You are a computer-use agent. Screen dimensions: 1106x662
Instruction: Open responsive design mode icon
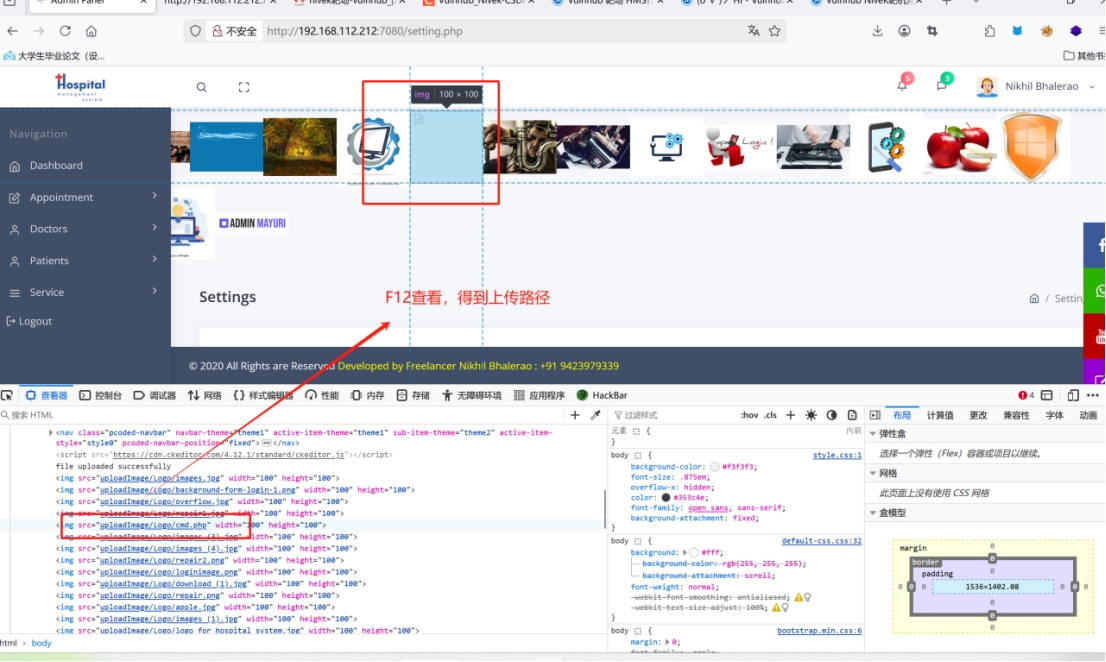click(1073, 396)
